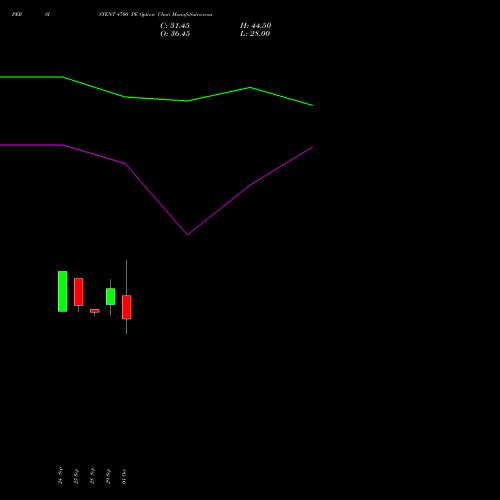
Task: Click the low price "L: 28.00"
Action: (255, 34)
